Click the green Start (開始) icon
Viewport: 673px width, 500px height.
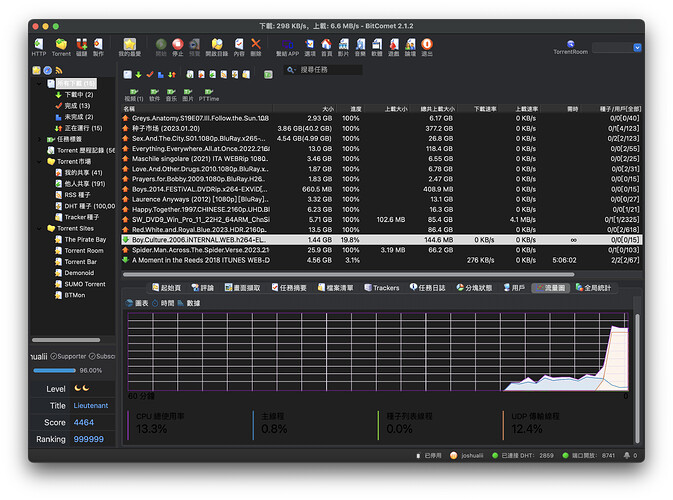tap(161, 47)
